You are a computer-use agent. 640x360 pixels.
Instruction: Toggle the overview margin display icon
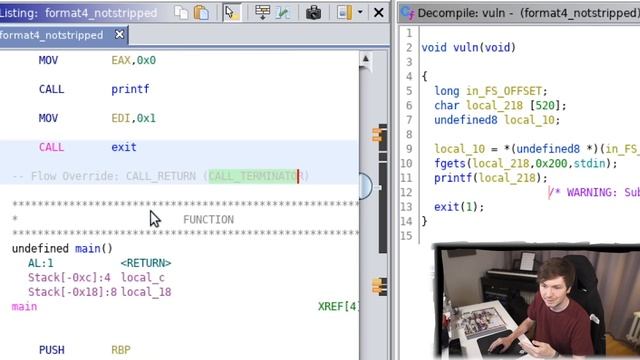(344, 13)
